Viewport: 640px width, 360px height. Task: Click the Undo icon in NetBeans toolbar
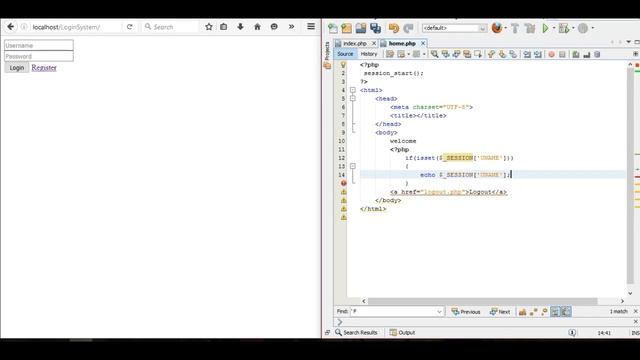394,28
